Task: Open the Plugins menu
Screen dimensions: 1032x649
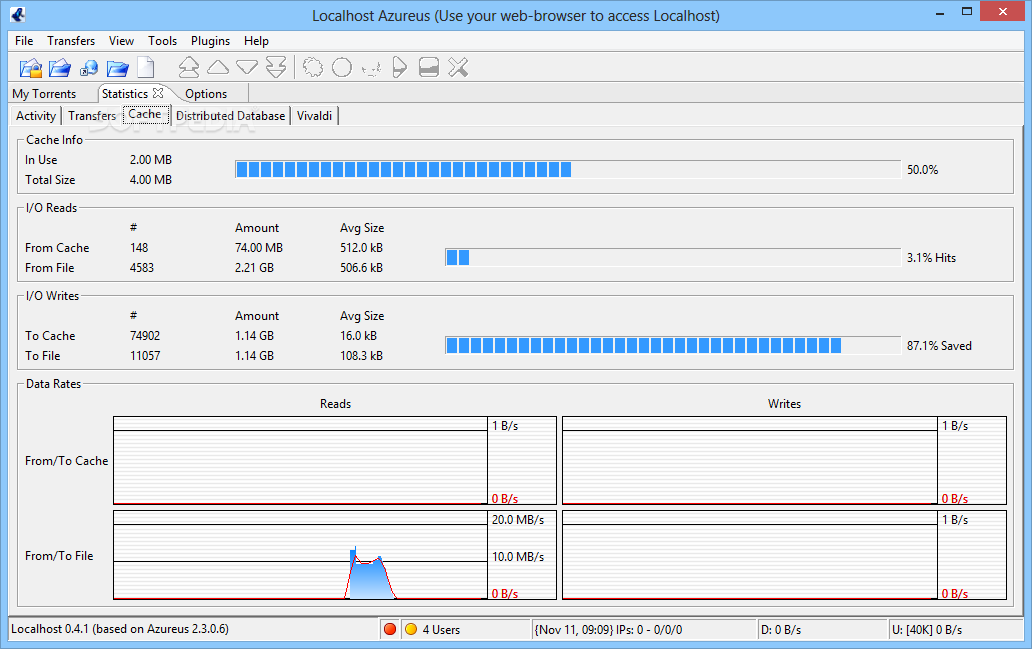Action: [x=211, y=41]
